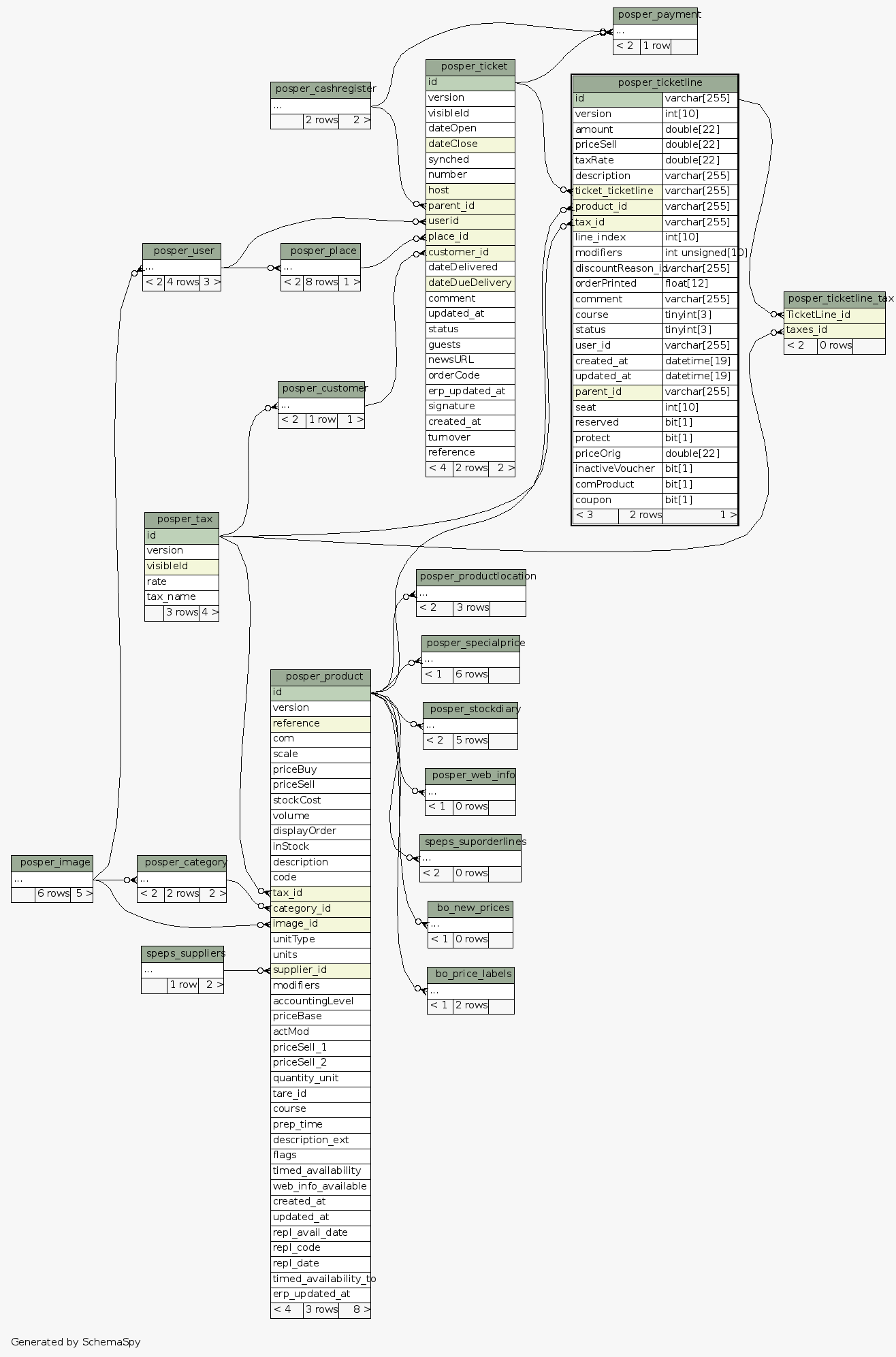Open the bo_price_labels table header
896x1357 pixels.
point(470,974)
